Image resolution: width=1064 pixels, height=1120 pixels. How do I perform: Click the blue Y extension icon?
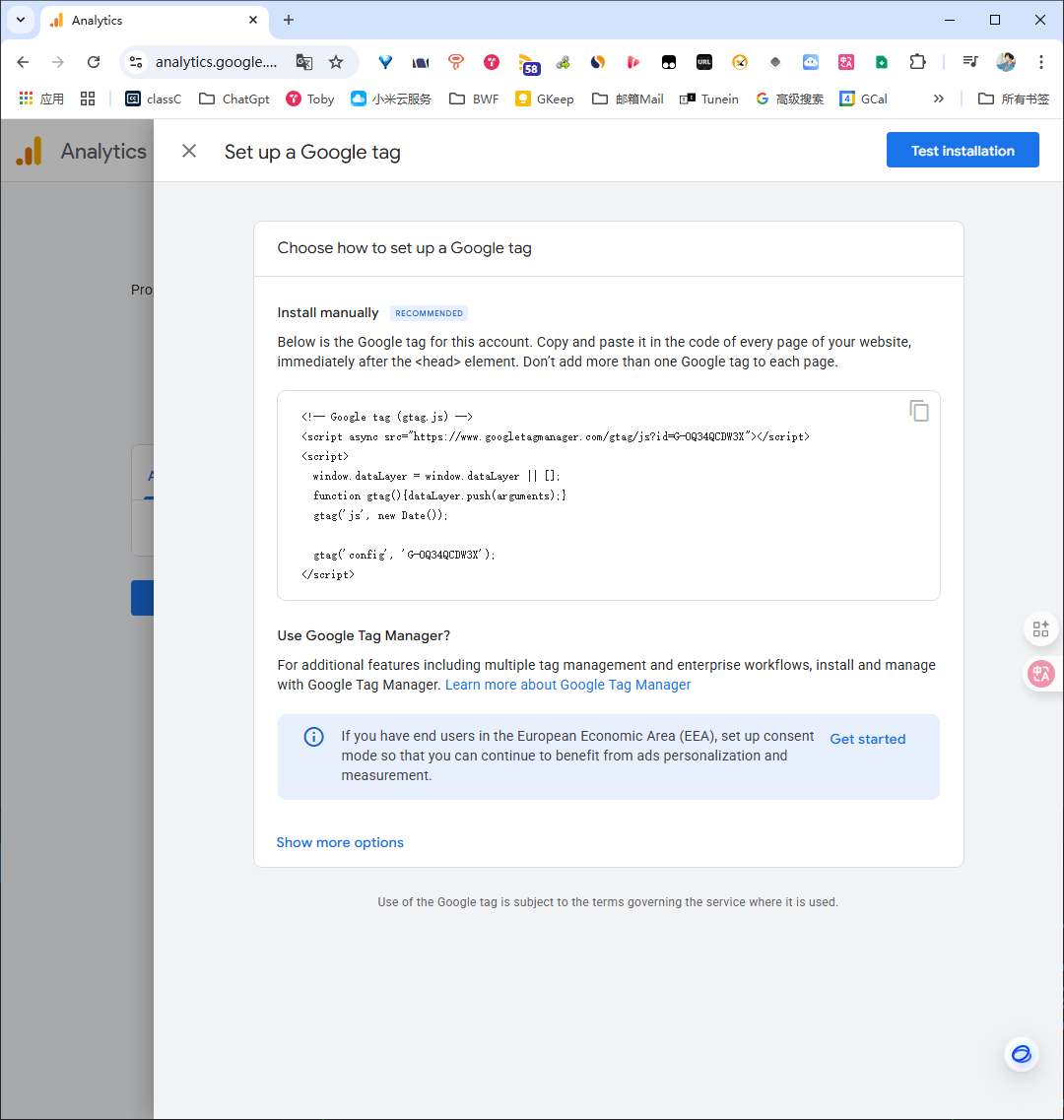[385, 62]
